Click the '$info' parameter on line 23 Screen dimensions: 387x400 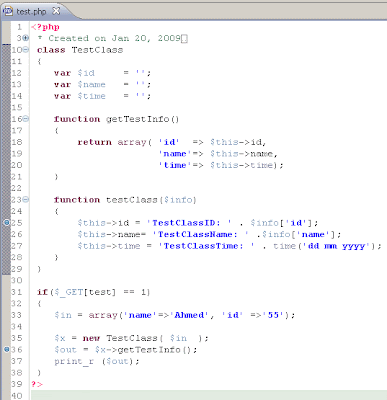[178, 200]
